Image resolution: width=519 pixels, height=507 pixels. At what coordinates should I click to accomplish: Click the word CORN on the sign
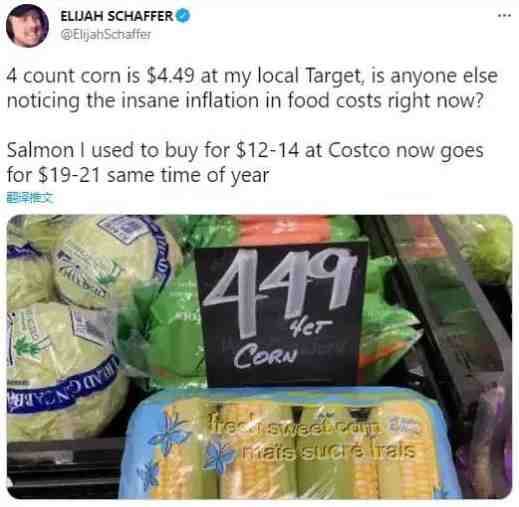[x=265, y=357]
